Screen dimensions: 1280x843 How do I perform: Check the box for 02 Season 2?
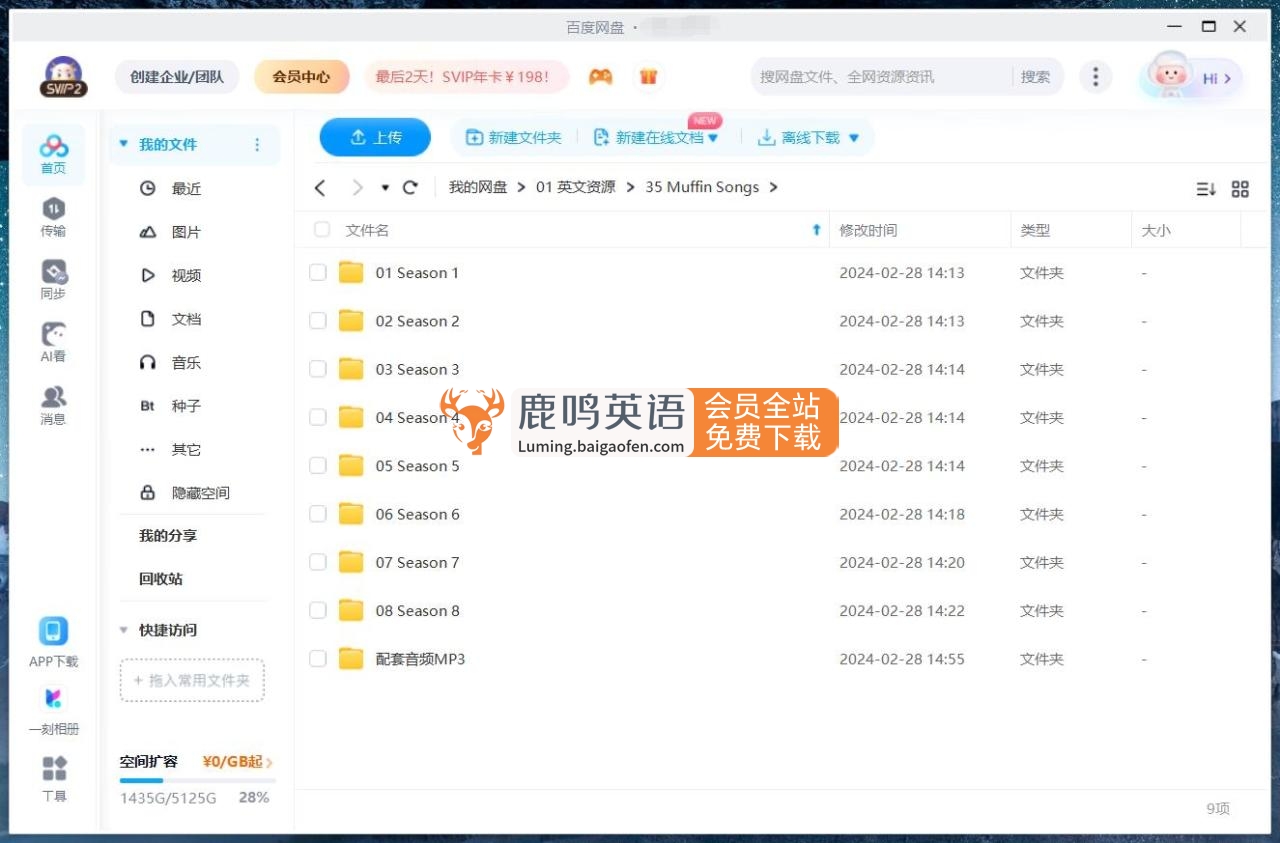pos(318,321)
